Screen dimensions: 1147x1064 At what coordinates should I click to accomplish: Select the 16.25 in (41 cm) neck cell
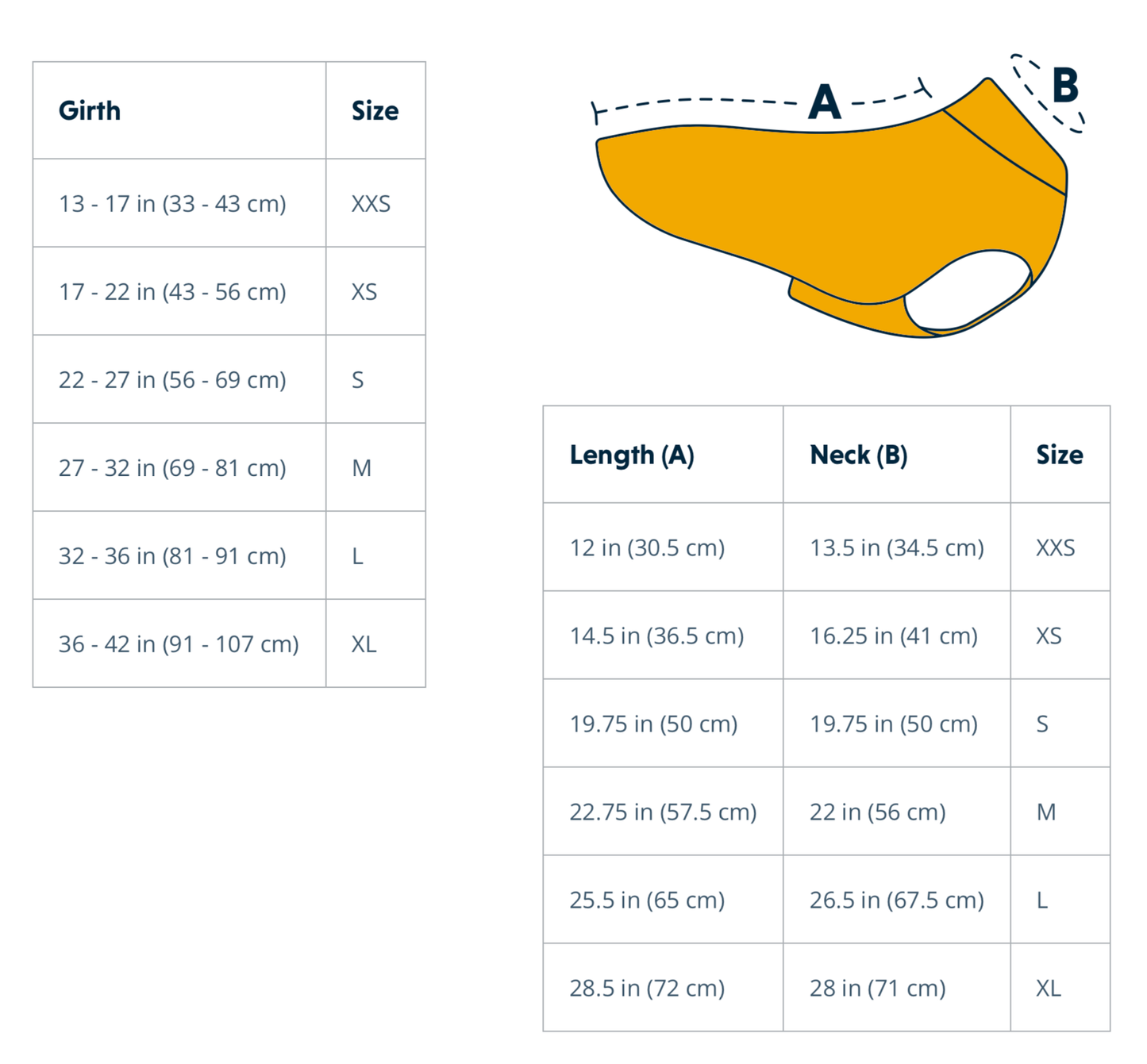point(893,636)
